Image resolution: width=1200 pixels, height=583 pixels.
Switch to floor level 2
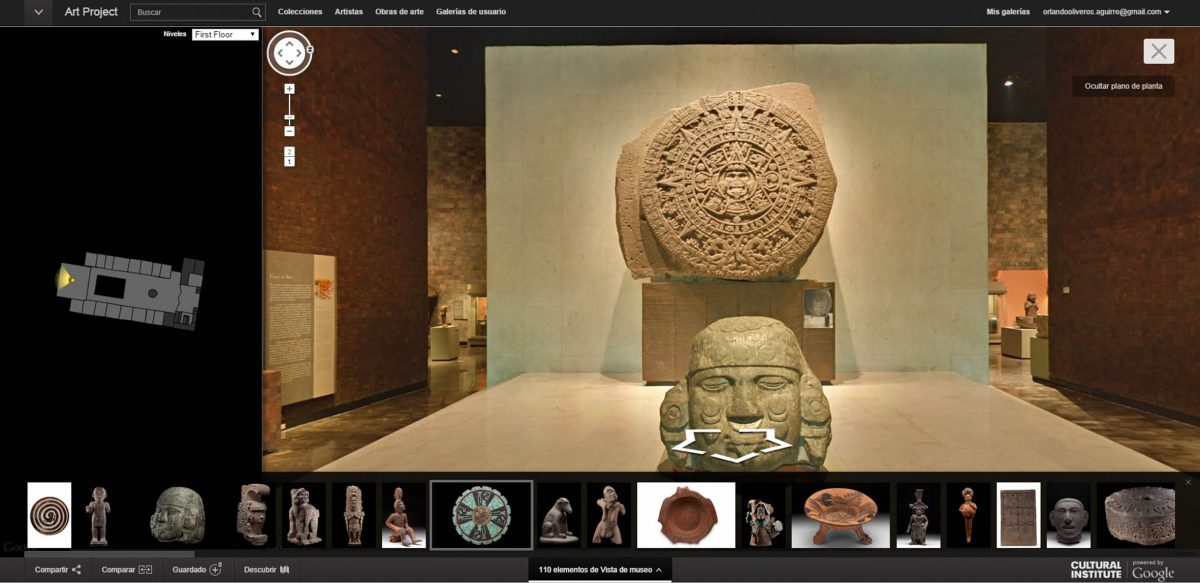[289, 151]
